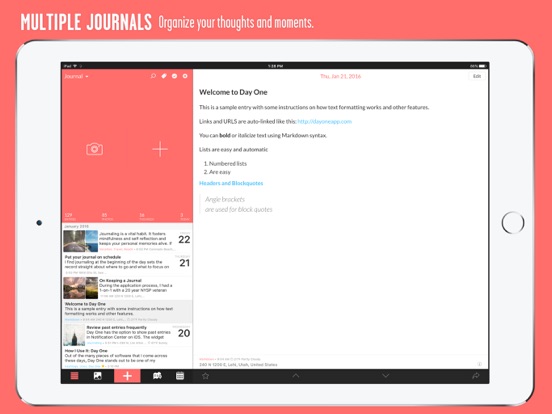552x414 pixels.
Task: Tap the Lehi, Utah location footer text
Action: click(x=238, y=365)
